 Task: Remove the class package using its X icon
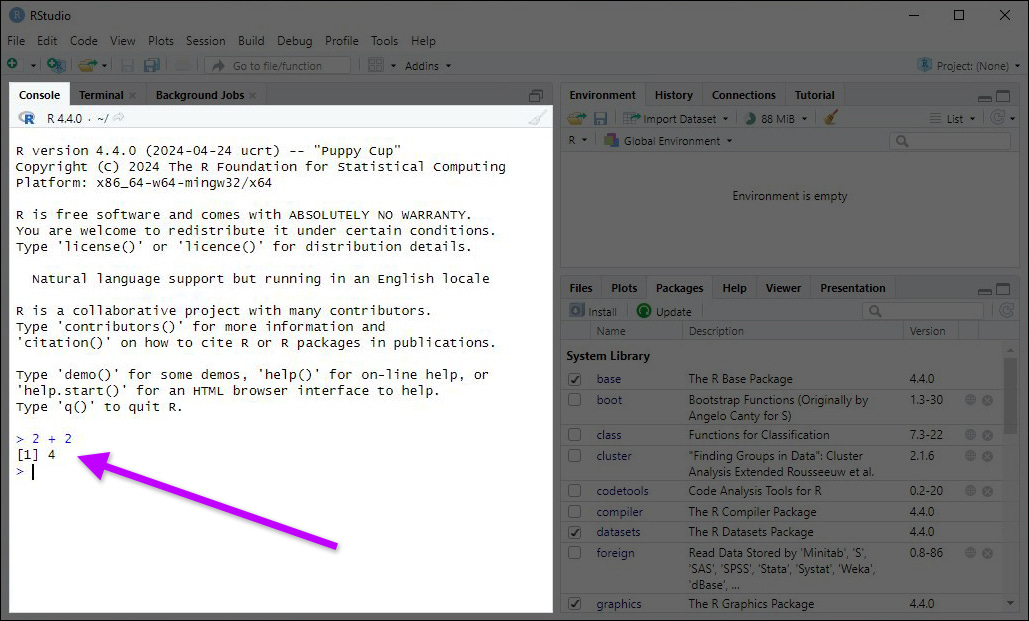coord(988,435)
